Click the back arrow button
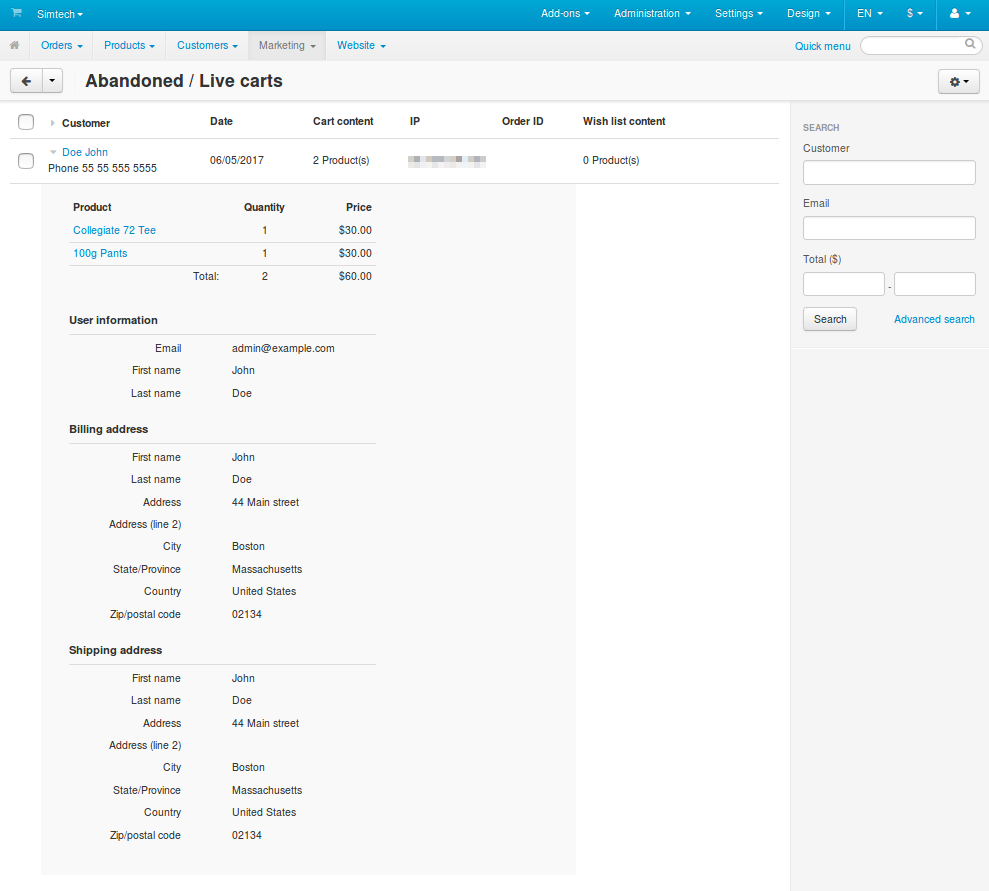Screen dimensions: 989x891 coord(26,81)
